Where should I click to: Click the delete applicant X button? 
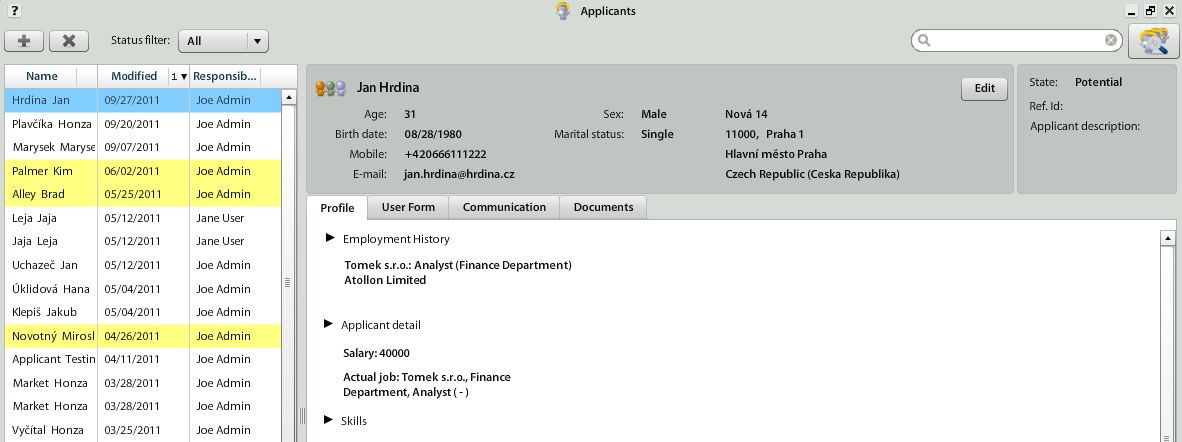(69, 41)
